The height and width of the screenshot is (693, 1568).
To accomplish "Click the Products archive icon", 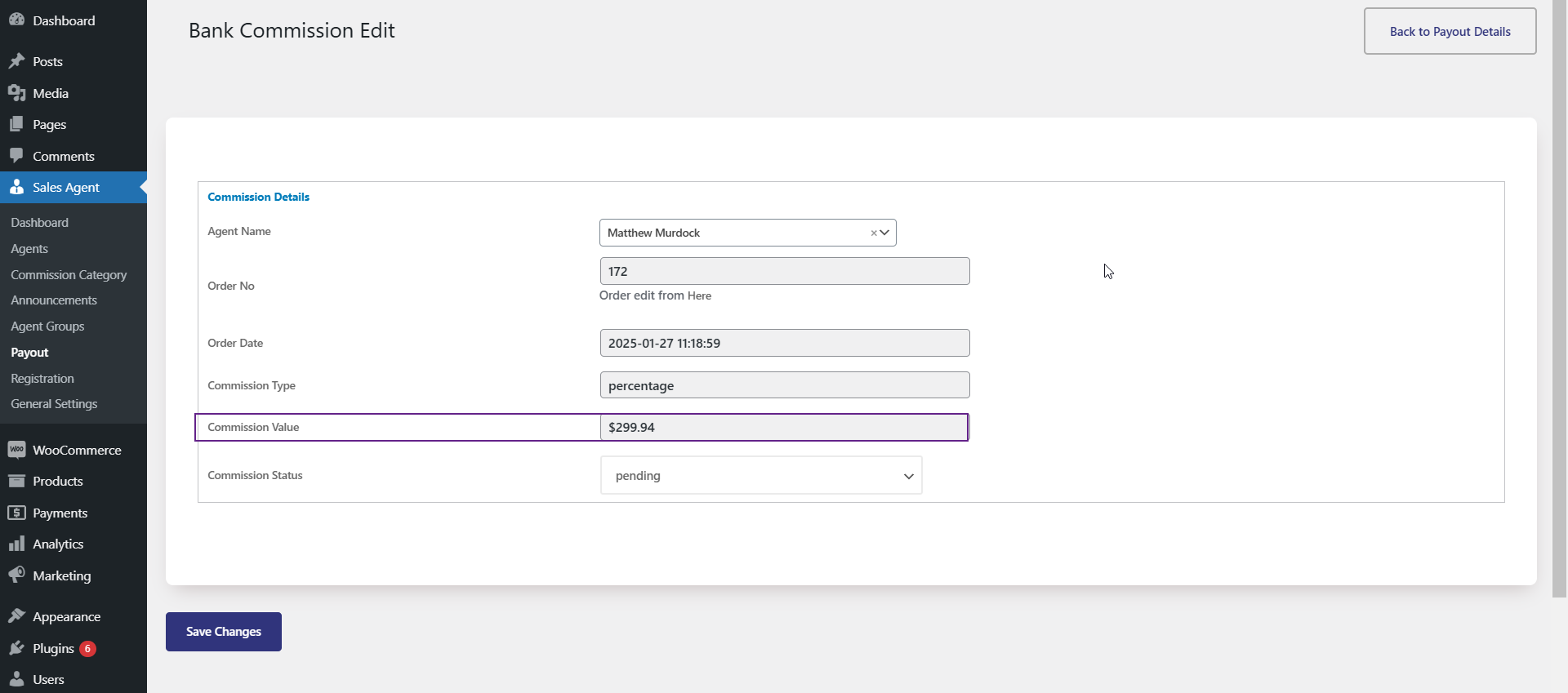I will [16, 481].
